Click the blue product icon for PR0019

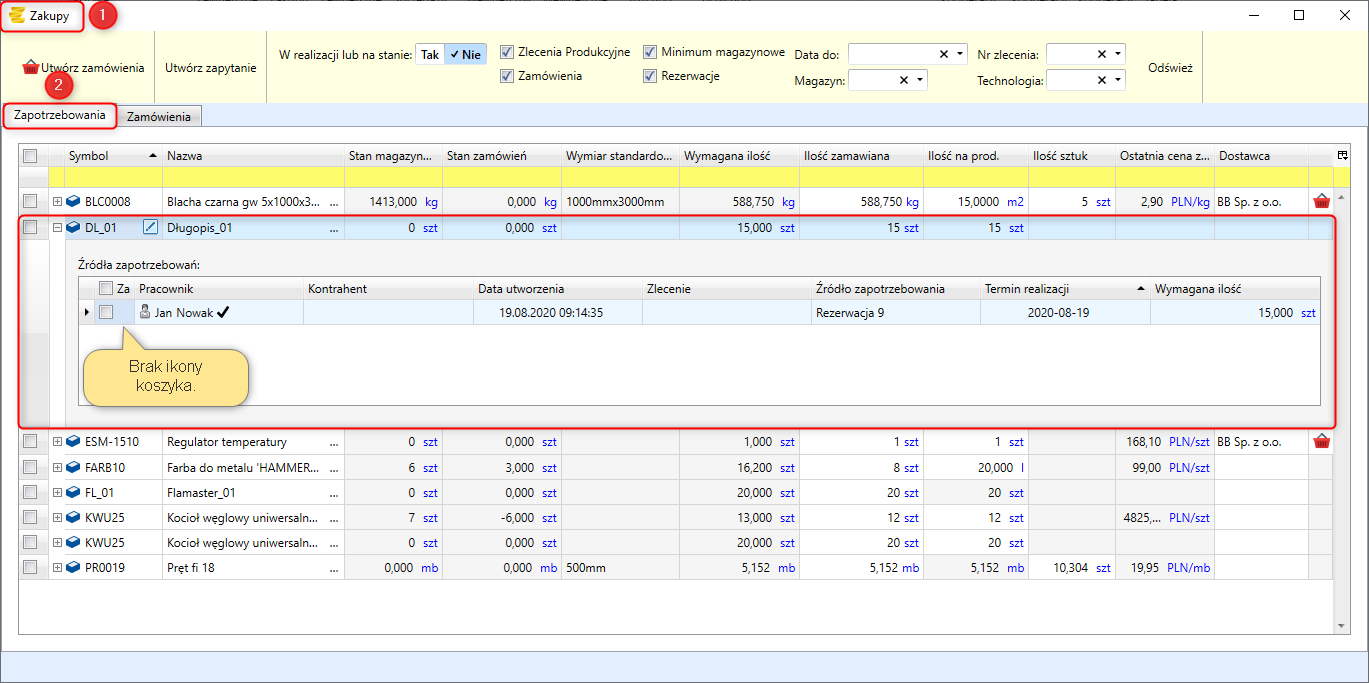click(73, 568)
